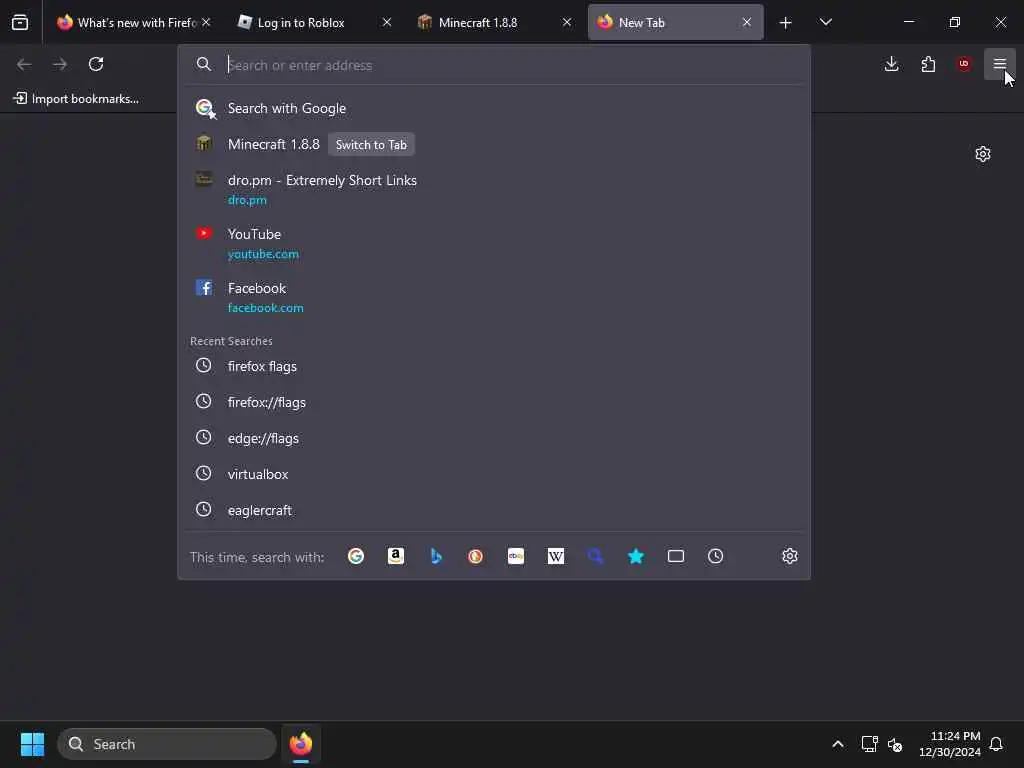
Task: Open the Extensions puzzle icon
Action: (x=928, y=64)
